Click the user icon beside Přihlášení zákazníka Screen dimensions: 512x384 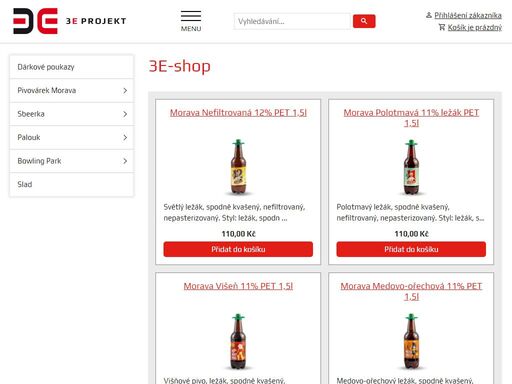pos(429,15)
